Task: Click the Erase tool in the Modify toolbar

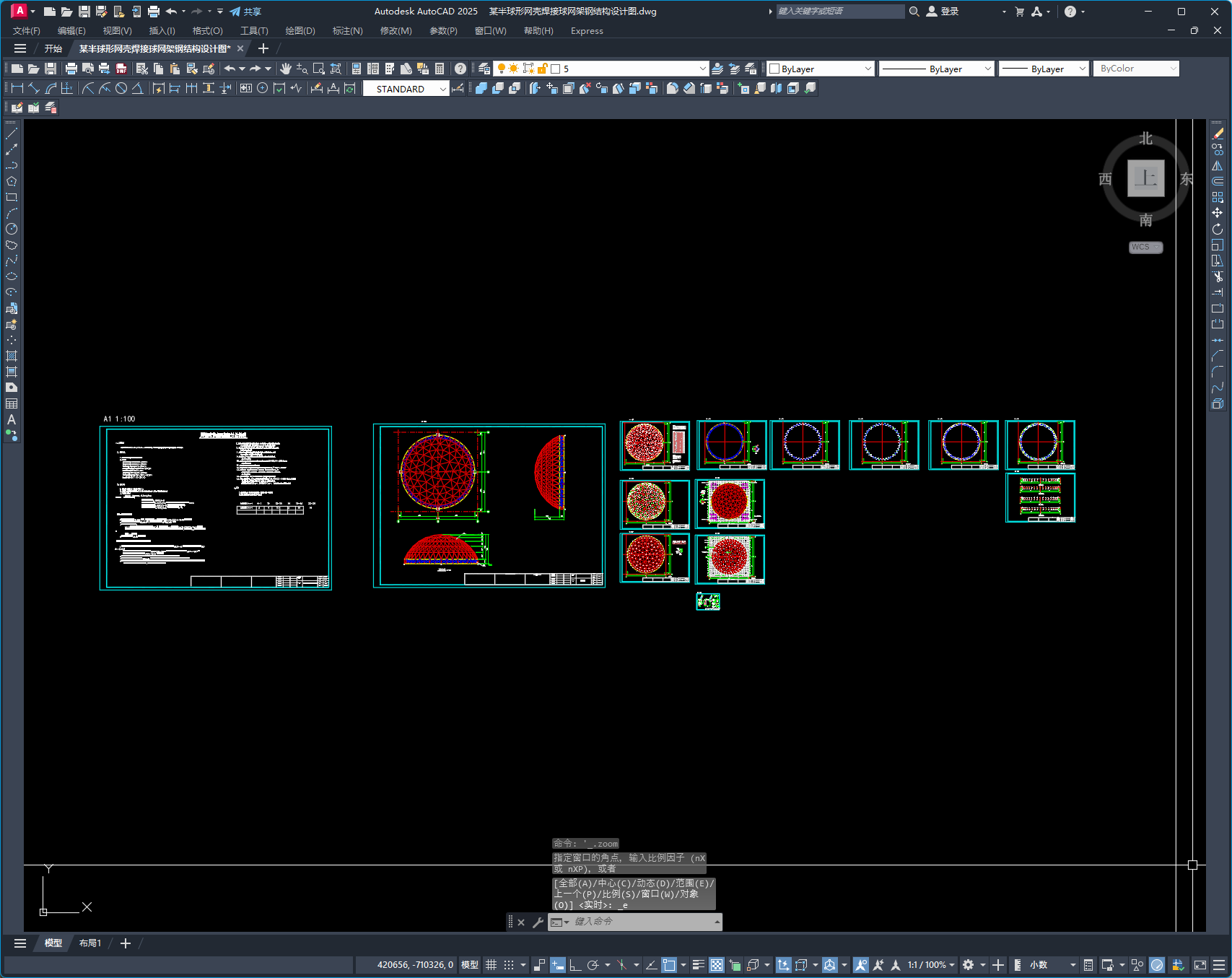Action: (1218, 134)
